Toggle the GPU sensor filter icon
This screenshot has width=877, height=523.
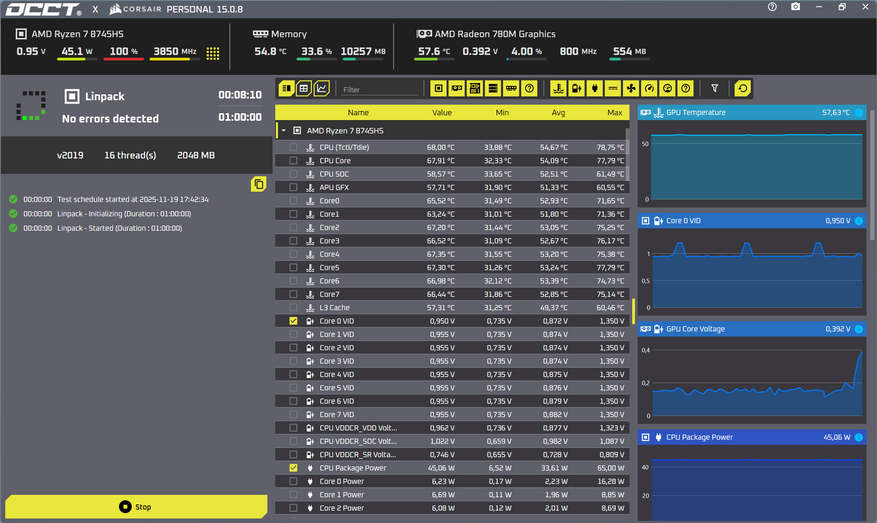click(x=456, y=88)
